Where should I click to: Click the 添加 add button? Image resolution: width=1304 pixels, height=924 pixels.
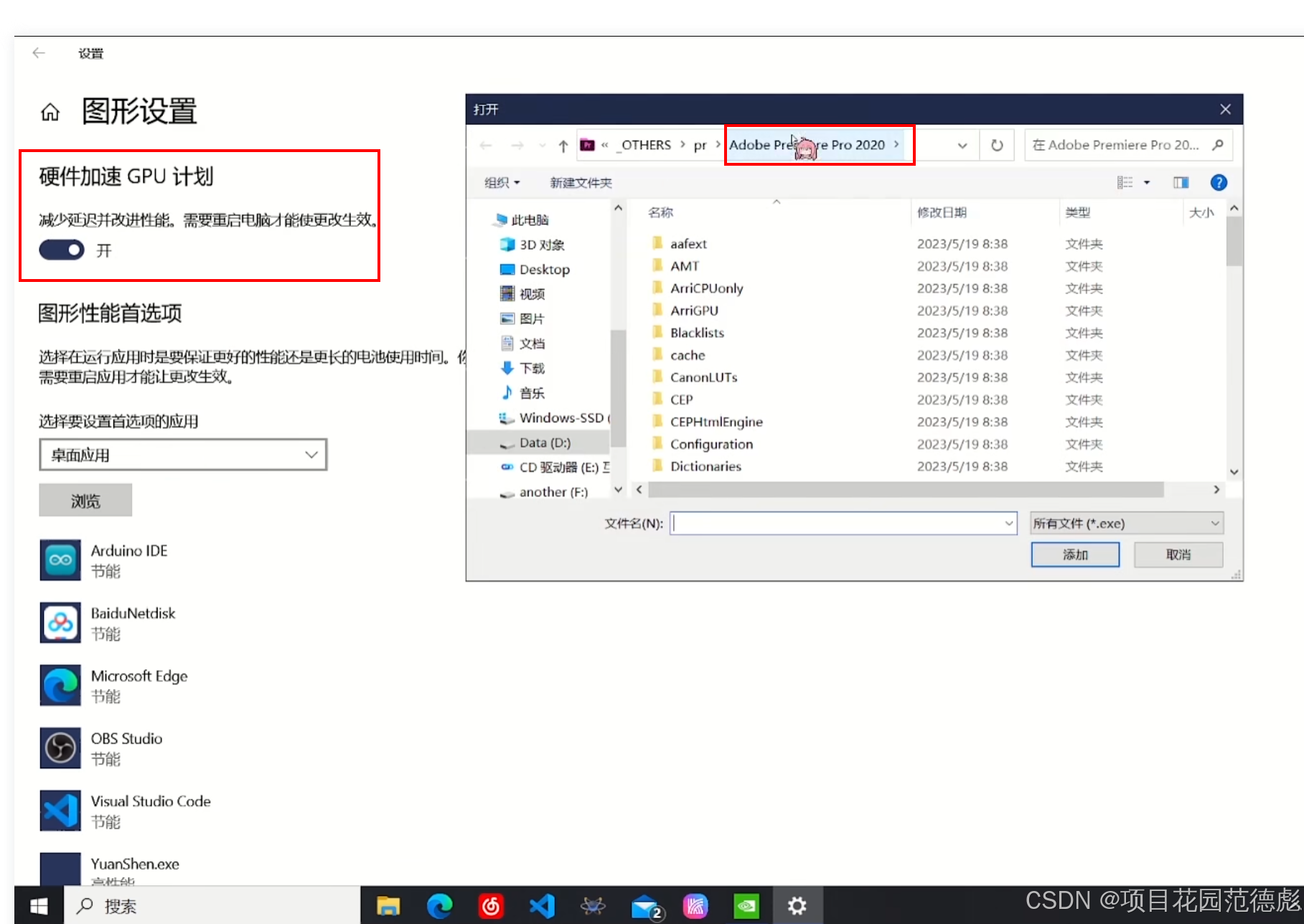[x=1075, y=555]
